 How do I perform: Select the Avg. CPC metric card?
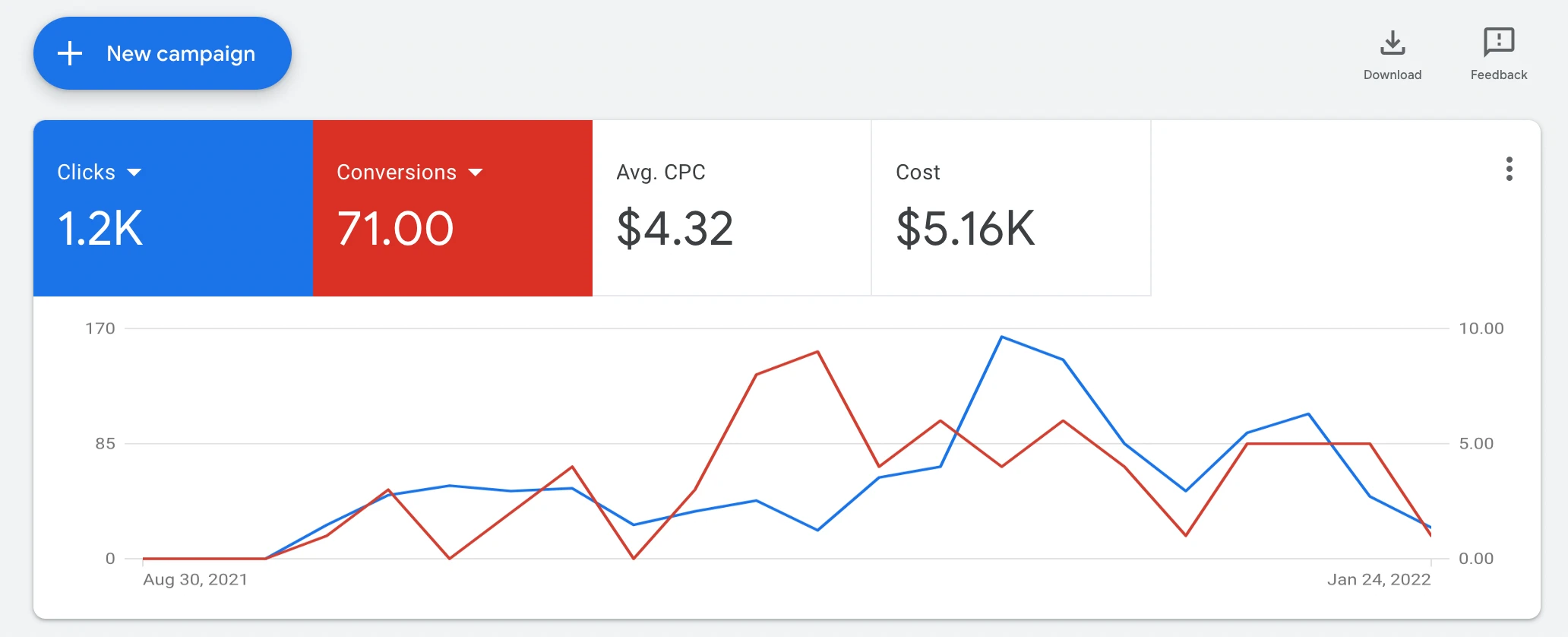[732, 208]
